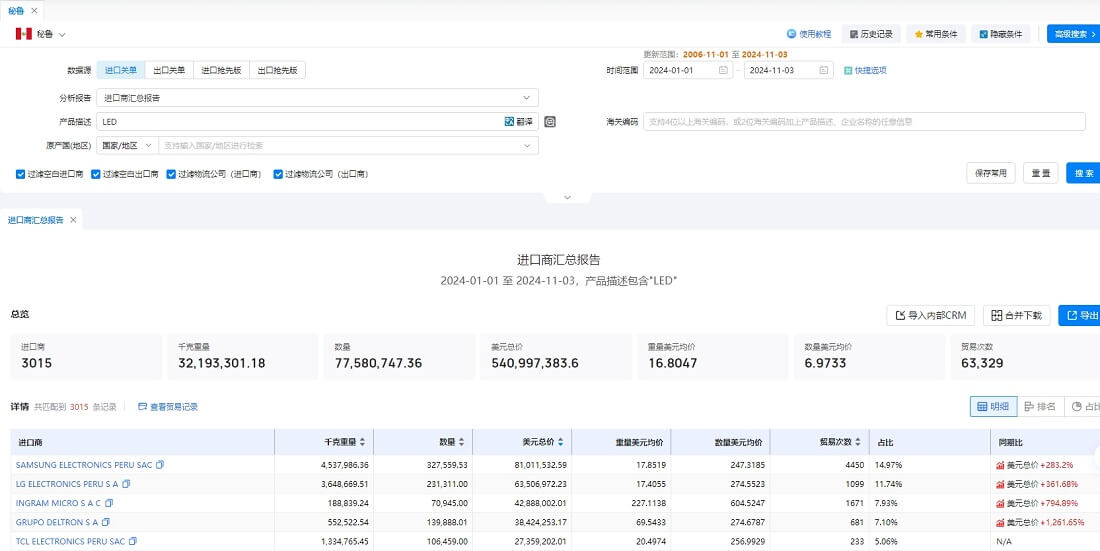Click the translate icon in product description field
The image size is (1100, 551).
pyautogui.click(x=509, y=121)
